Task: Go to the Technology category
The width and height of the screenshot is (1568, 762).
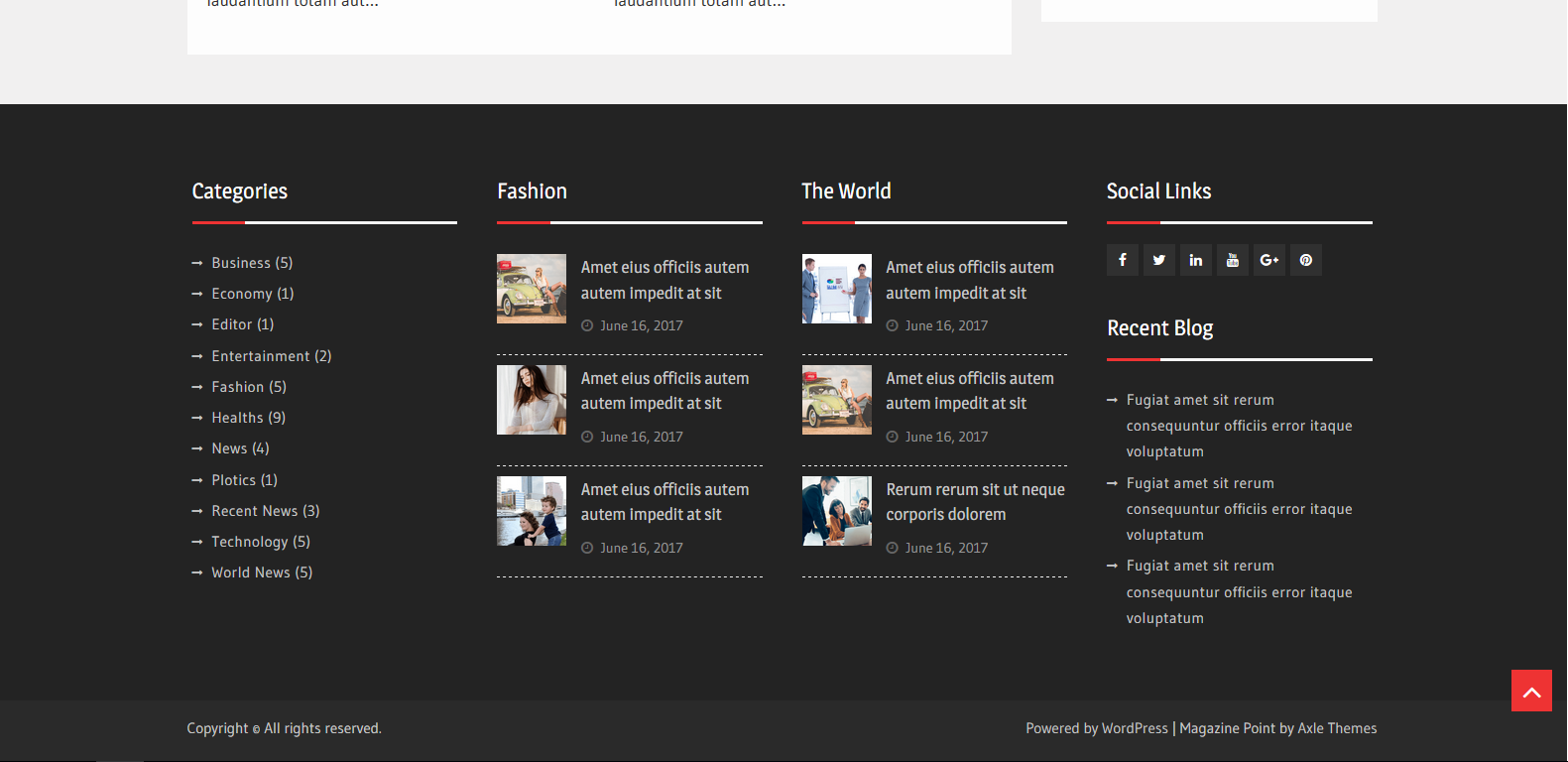Action: (x=249, y=542)
